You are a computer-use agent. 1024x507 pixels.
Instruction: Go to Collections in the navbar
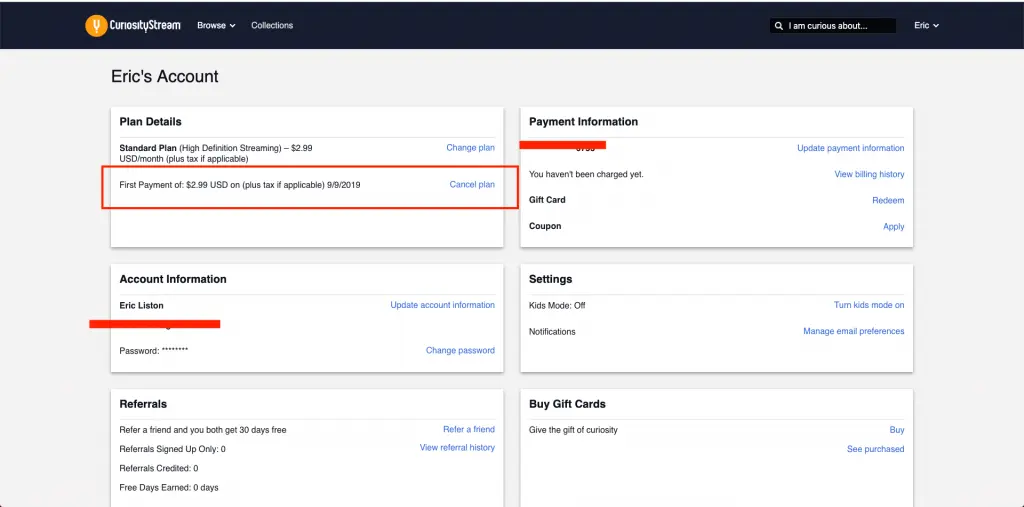point(272,25)
